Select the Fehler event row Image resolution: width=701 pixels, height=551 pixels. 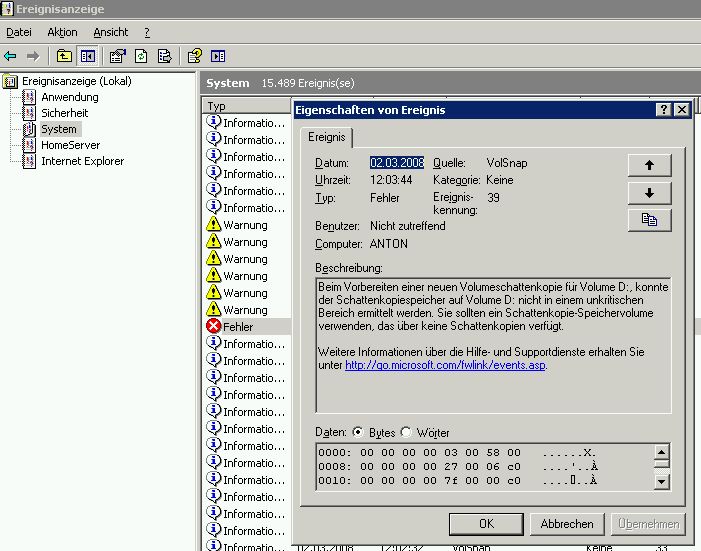[248, 326]
